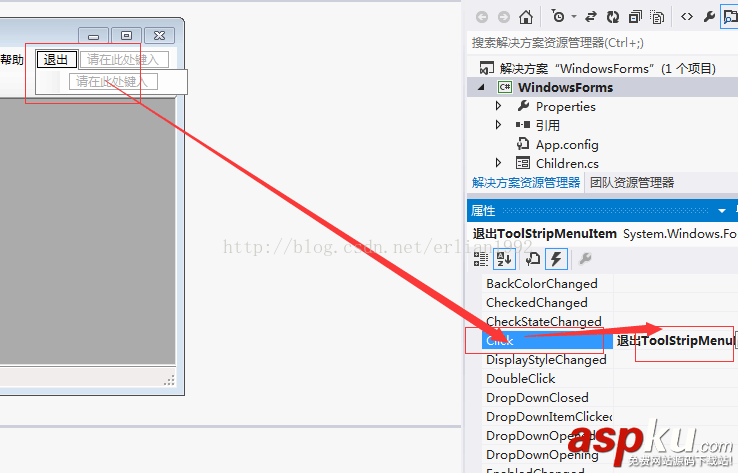Viewport: 738px width, 473px height.
Task: Focus the 搜索解决方案资源管理器 search box
Action: (x=602, y=43)
